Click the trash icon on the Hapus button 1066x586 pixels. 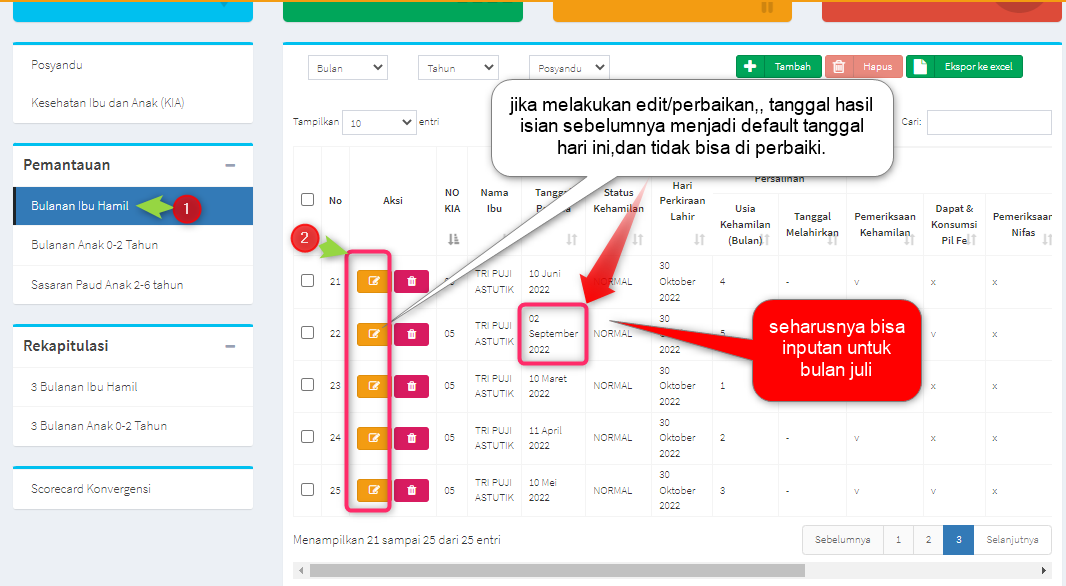839,66
